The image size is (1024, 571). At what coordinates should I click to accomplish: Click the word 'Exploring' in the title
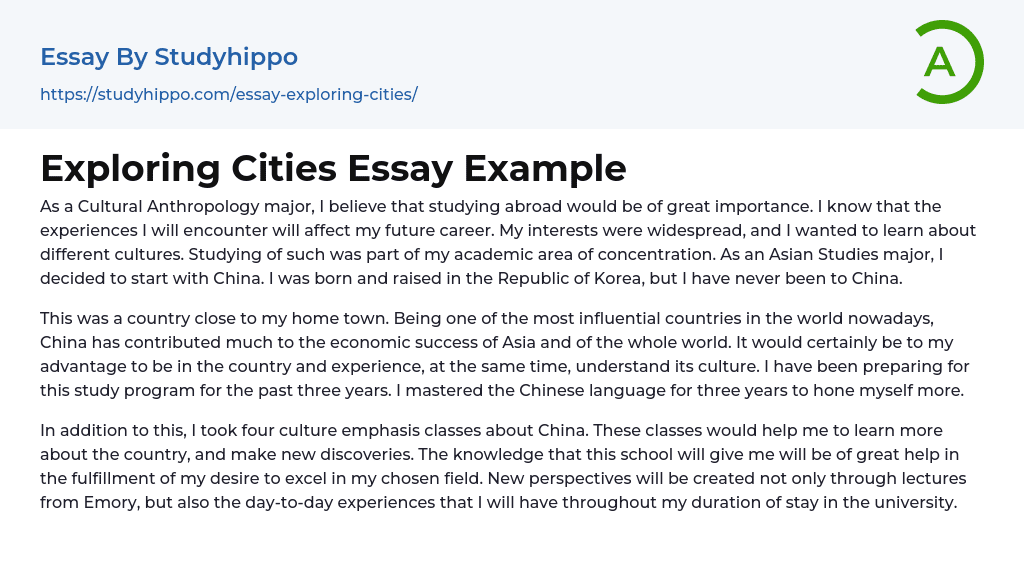pos(126,168)
